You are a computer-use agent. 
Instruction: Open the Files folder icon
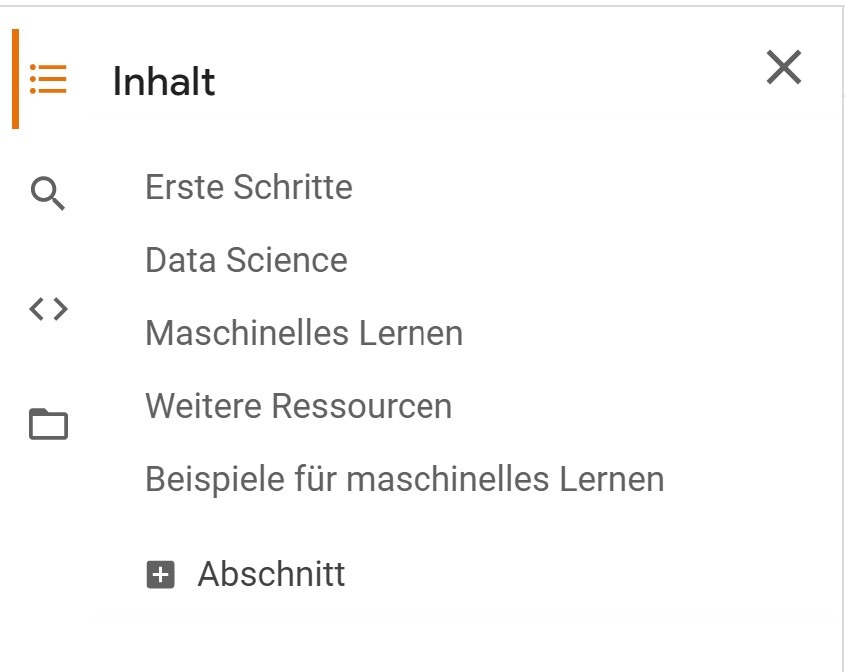point(49,424)
